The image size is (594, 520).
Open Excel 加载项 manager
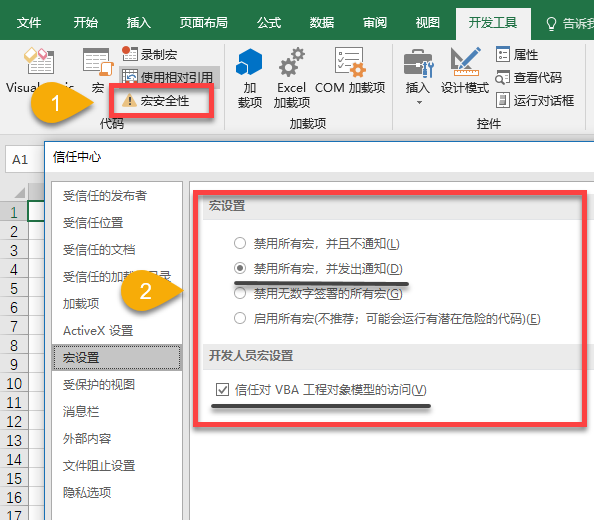click(x=291, y=78)
